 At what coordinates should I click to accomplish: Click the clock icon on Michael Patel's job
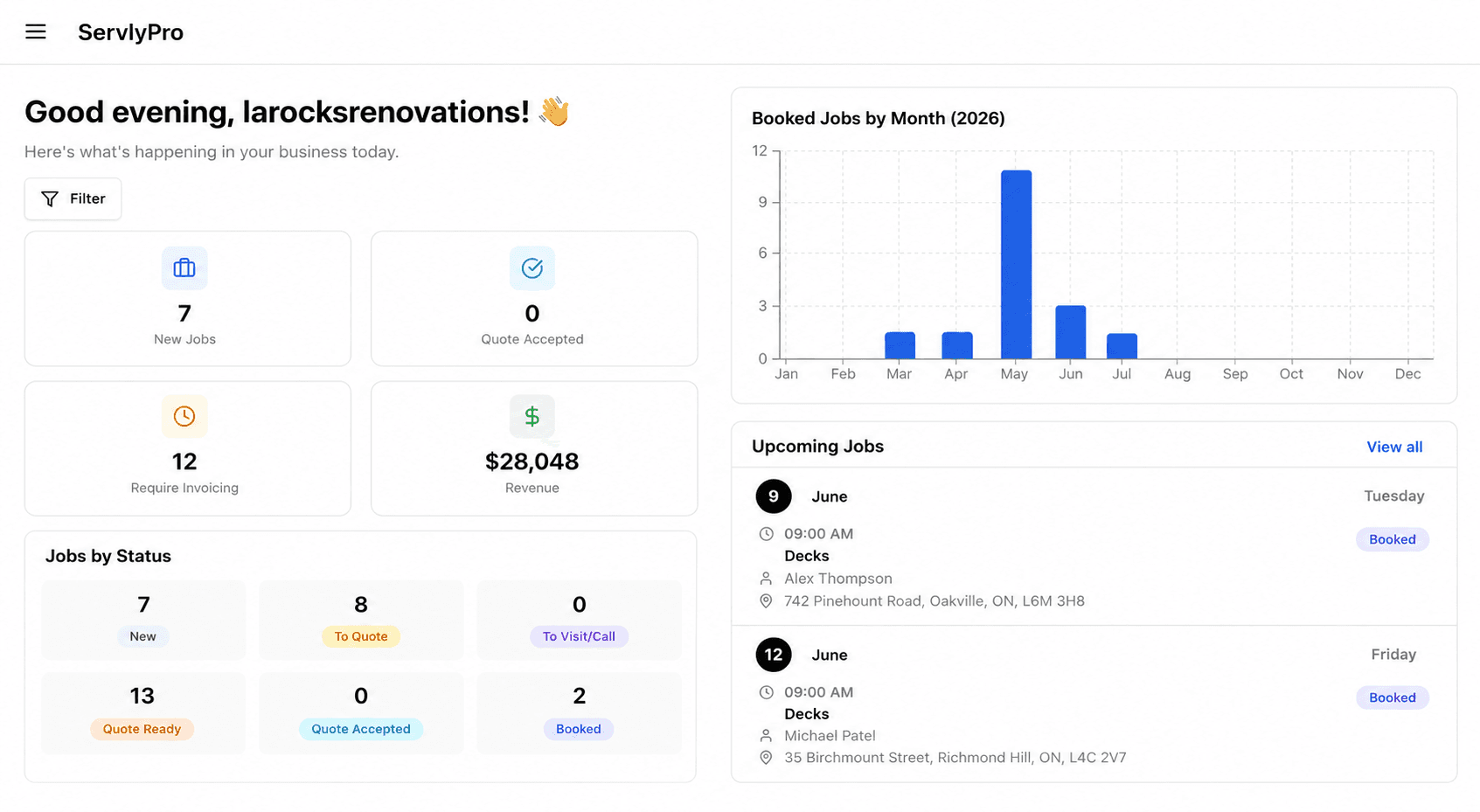pyautogui.click(x=766, y=692)
